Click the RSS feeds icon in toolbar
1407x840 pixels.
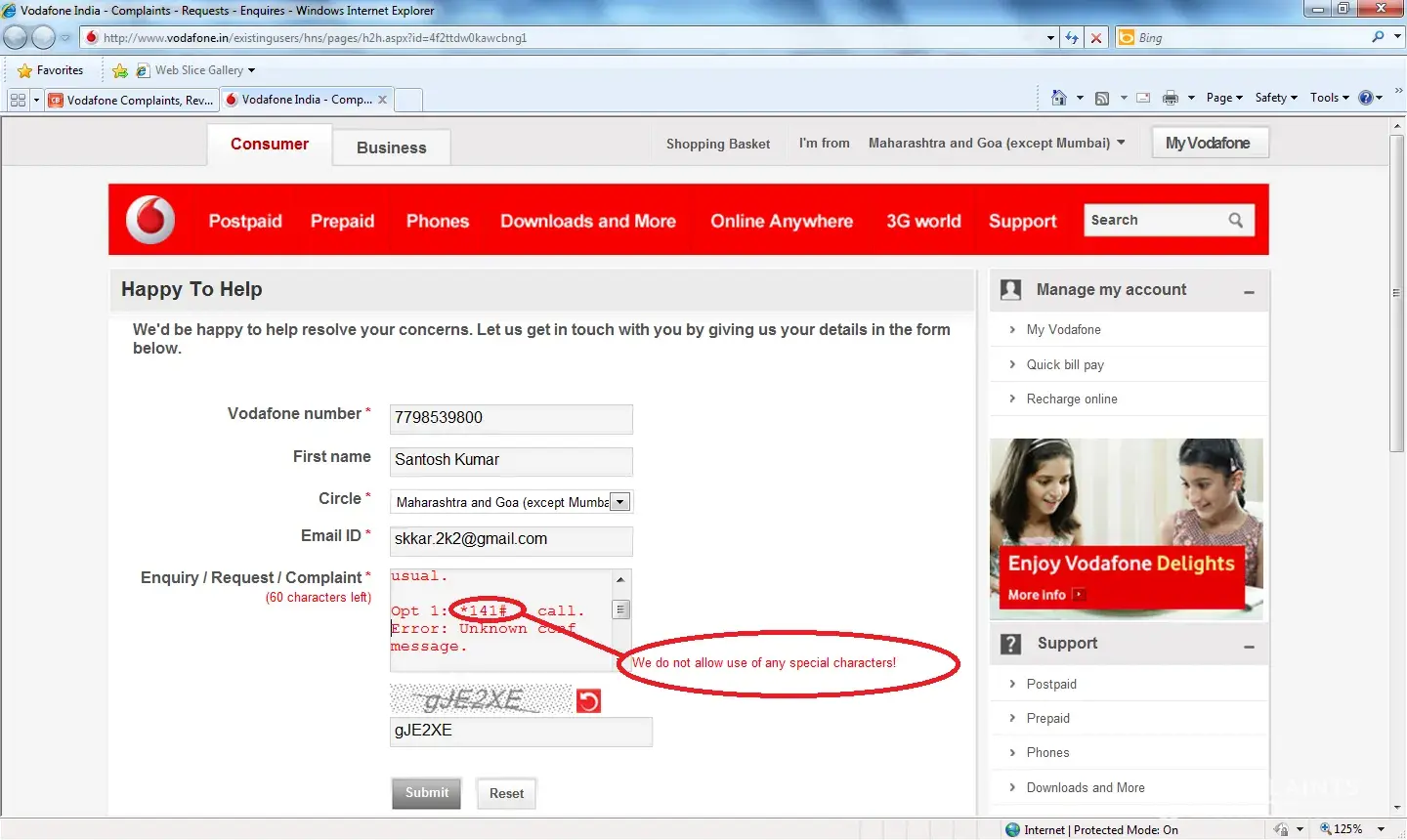point(1102,98)
